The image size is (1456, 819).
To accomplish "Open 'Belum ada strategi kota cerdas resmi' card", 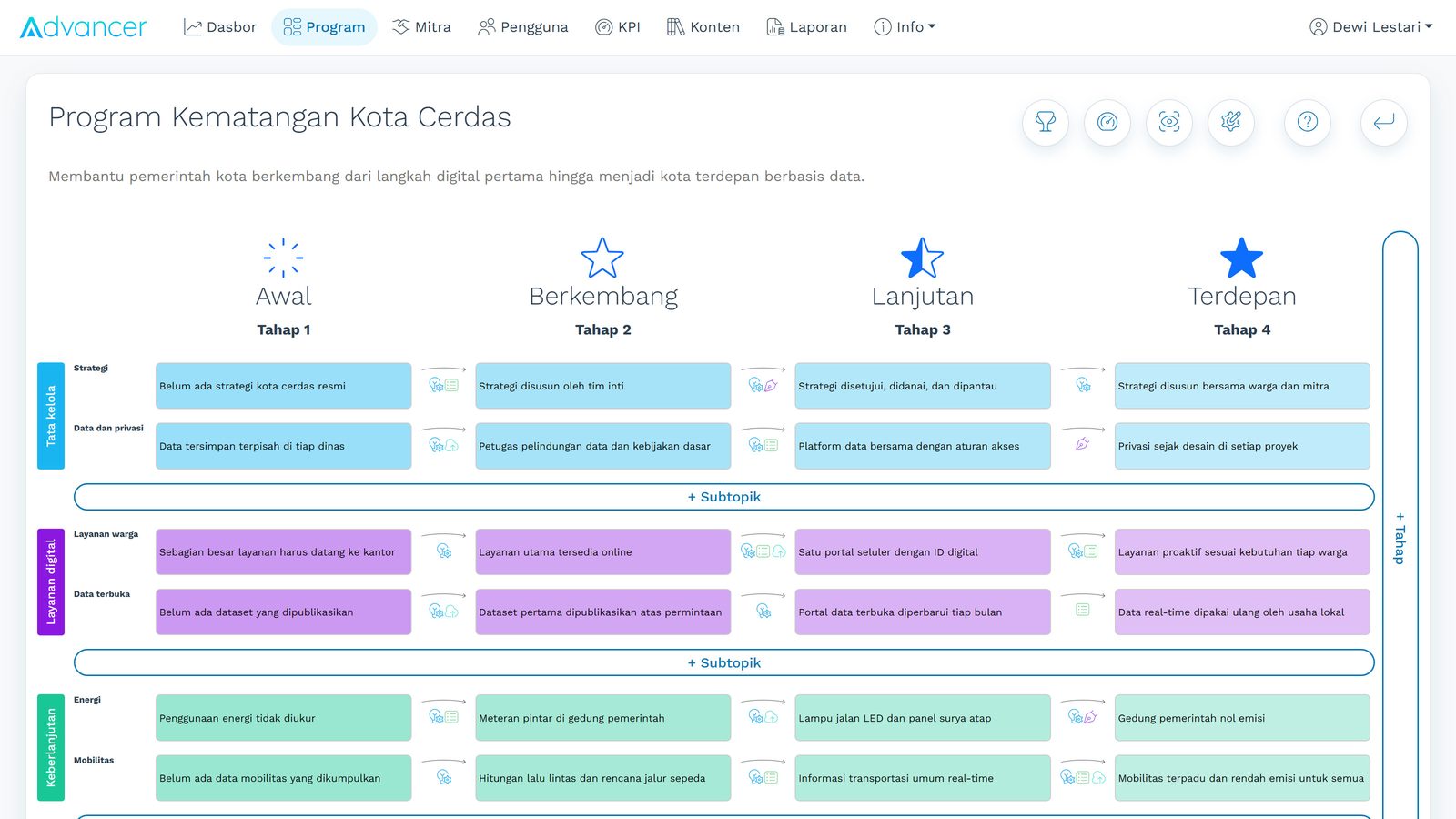I will click(x=284, y=386).
